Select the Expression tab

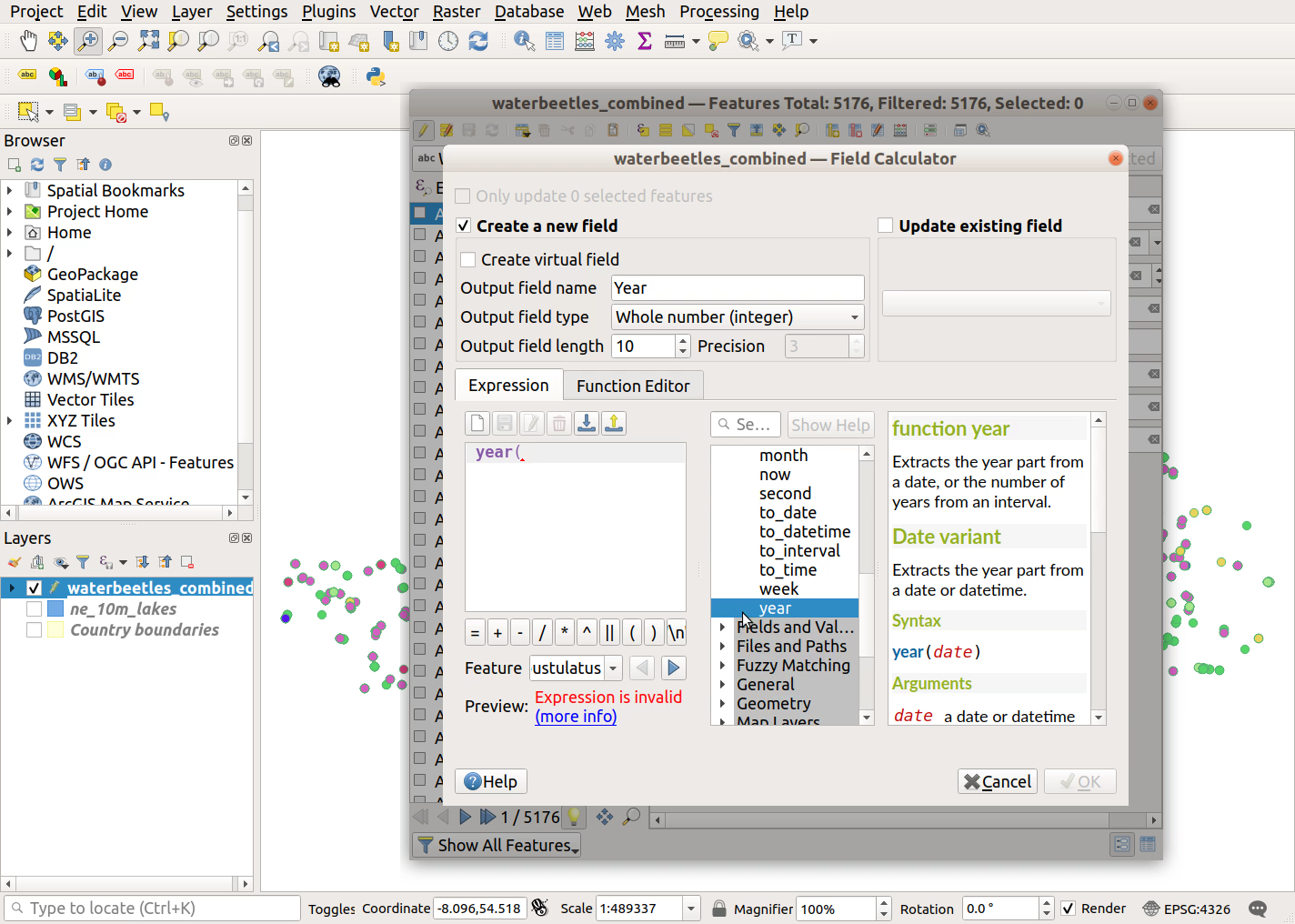click(508, 385)
